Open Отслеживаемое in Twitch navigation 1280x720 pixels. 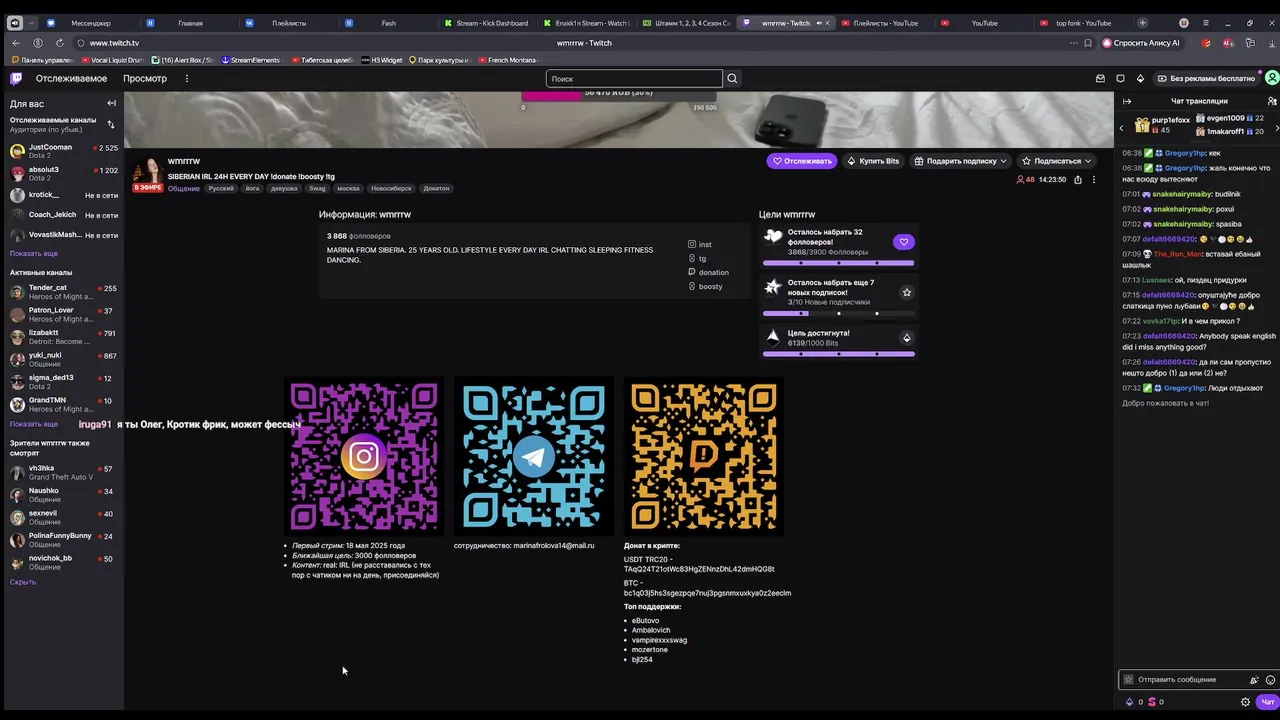tap(71, 78)
